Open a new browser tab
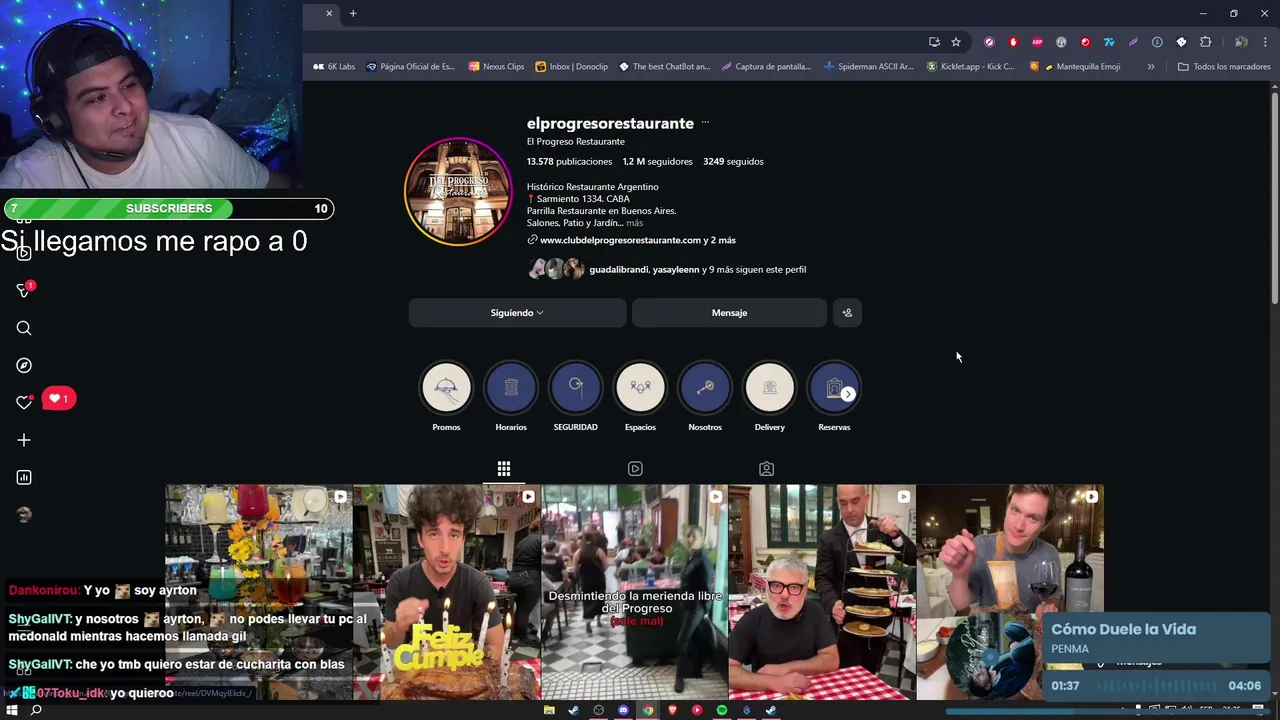Viewport: 1280px width, 720px height. tap(353, 13)
